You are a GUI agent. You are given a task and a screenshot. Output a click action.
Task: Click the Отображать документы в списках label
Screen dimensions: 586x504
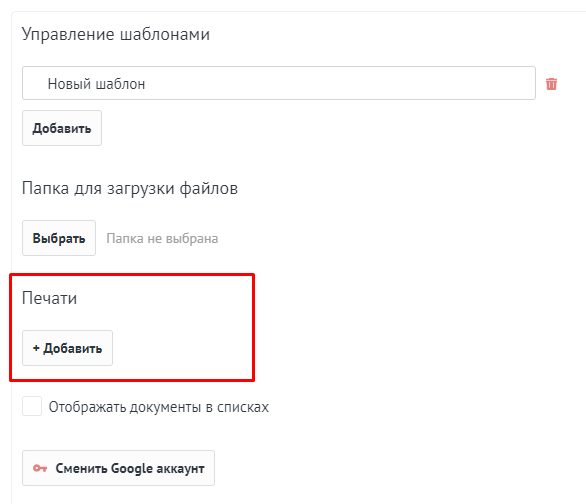click(x=159, y=407)
